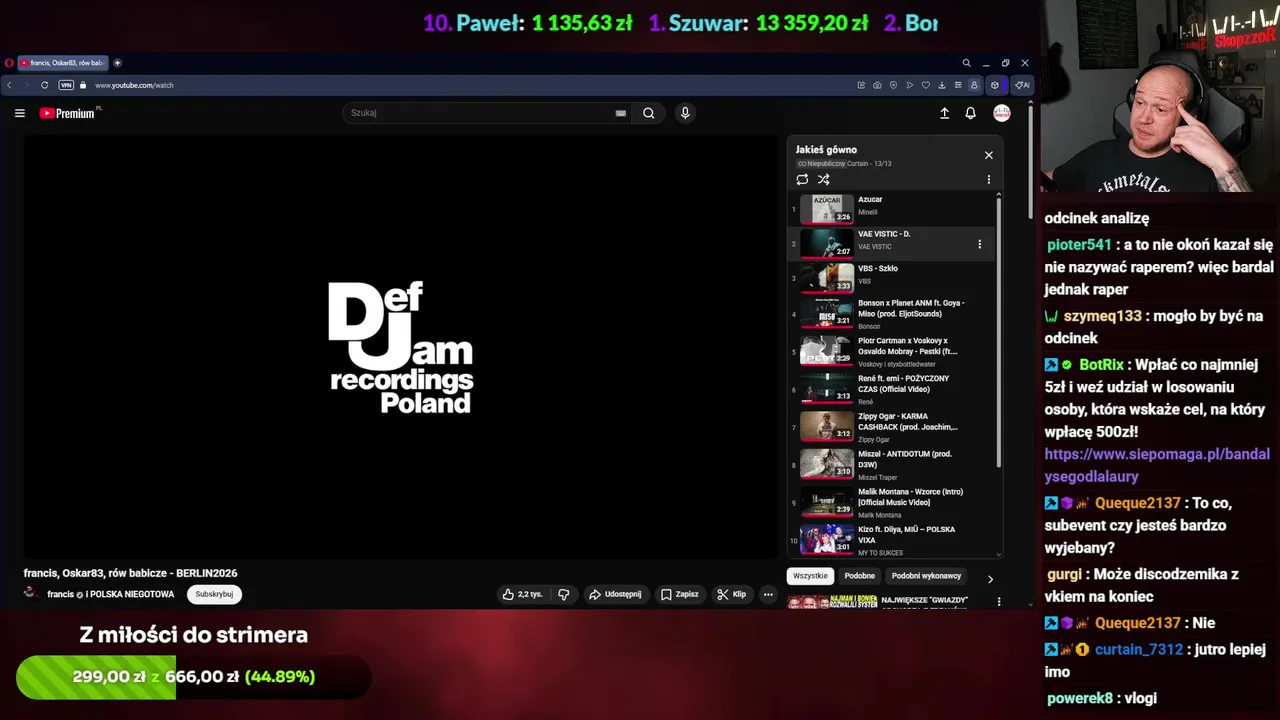Click the francis browser tab
The height and width of the screenshot is (720, 1280).
click(62, 63)
